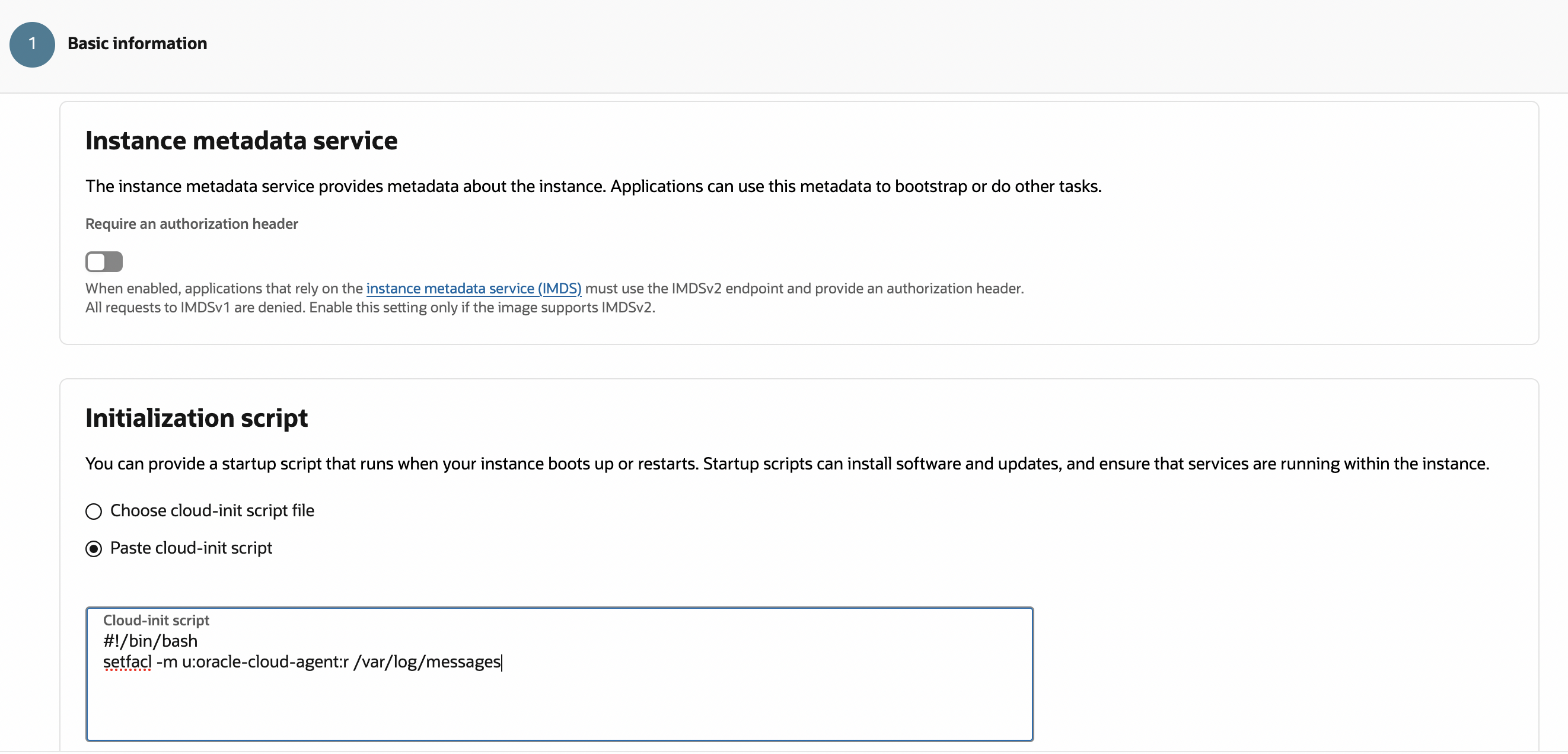Enable the Require an authorization header switch
Screen dimensions: 1568x754
(104, 261)
